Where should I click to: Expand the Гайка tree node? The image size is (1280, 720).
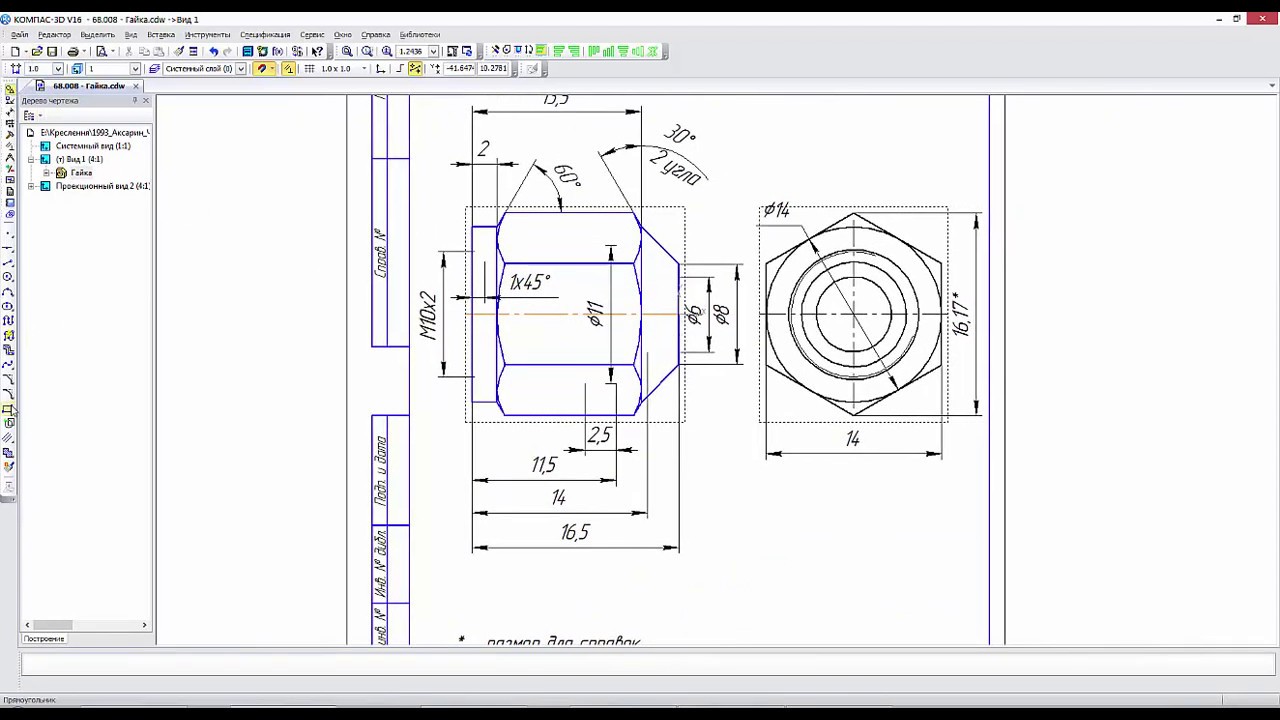[x=46, y=173]
